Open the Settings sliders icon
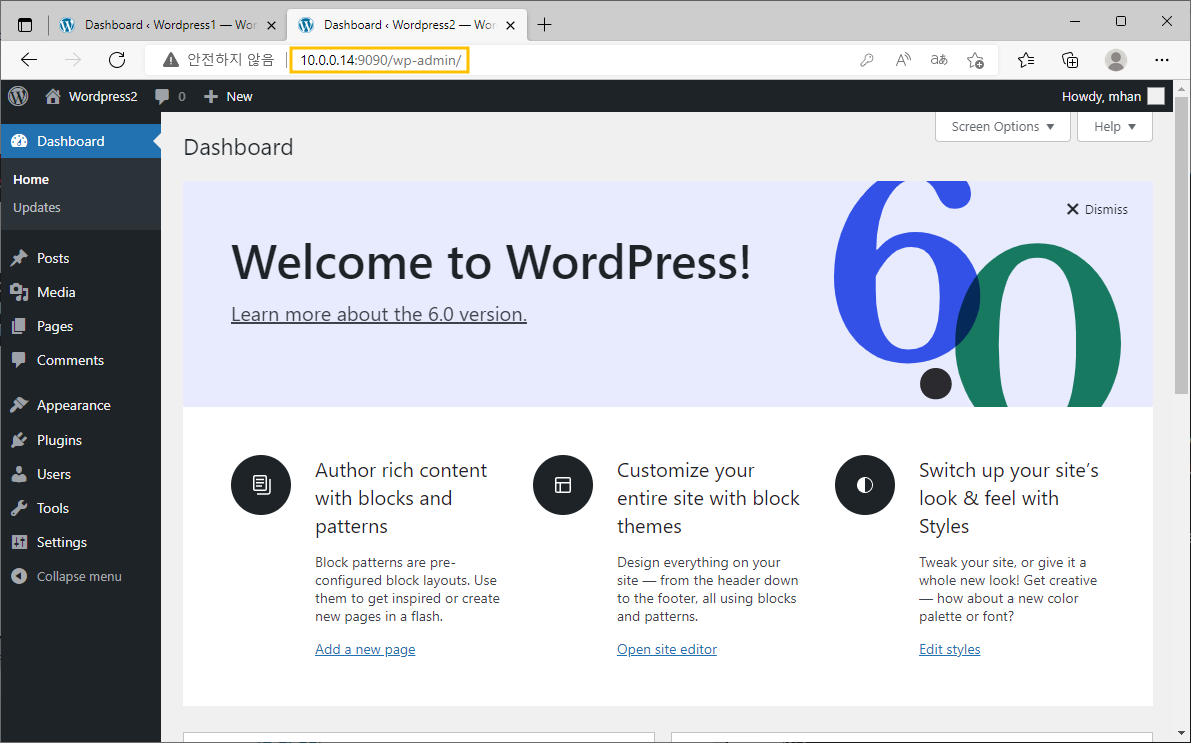Viewport: 1191px width, 743px height. pyautogui.click(x=19, y=542)
